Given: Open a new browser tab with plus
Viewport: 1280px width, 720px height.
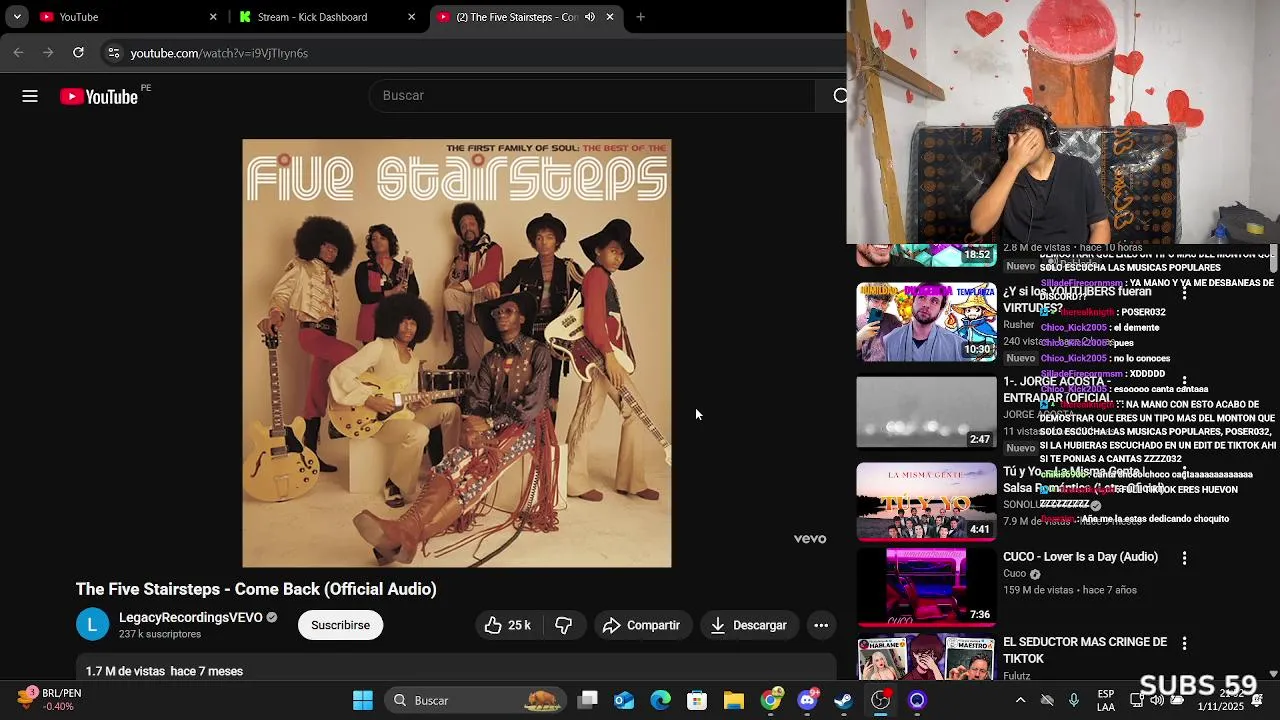Looking at the screenshot, I should [x=641, y=17].
